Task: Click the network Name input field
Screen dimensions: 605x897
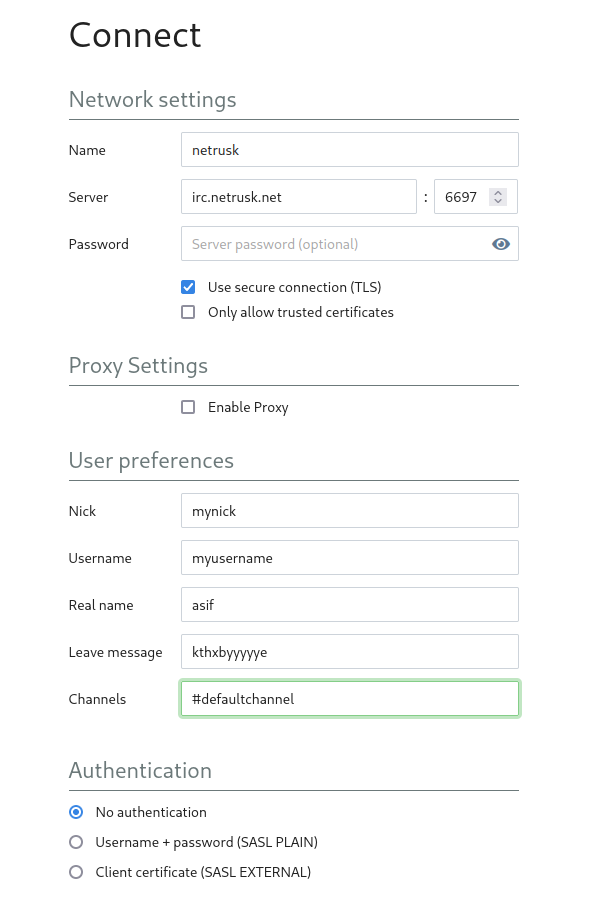Action: 349,150
